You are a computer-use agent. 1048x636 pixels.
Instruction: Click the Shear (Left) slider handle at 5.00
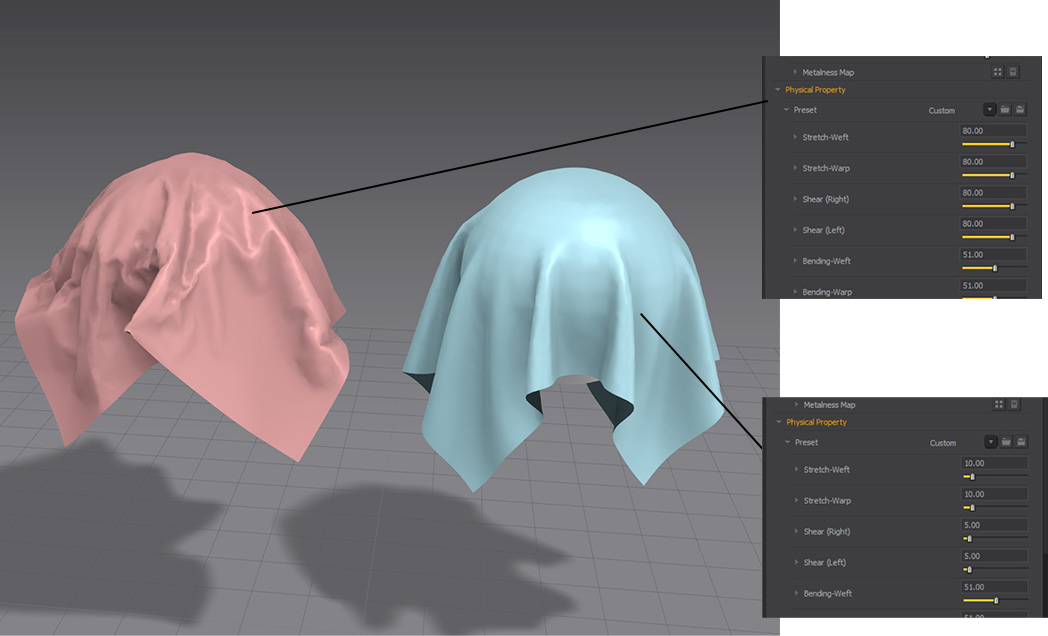(969, 570)
